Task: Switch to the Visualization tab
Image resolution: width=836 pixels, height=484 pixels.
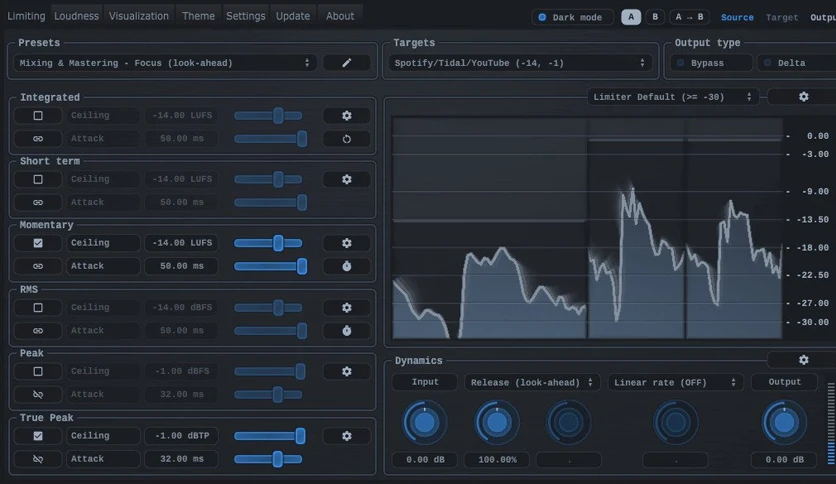Action: 139,16
